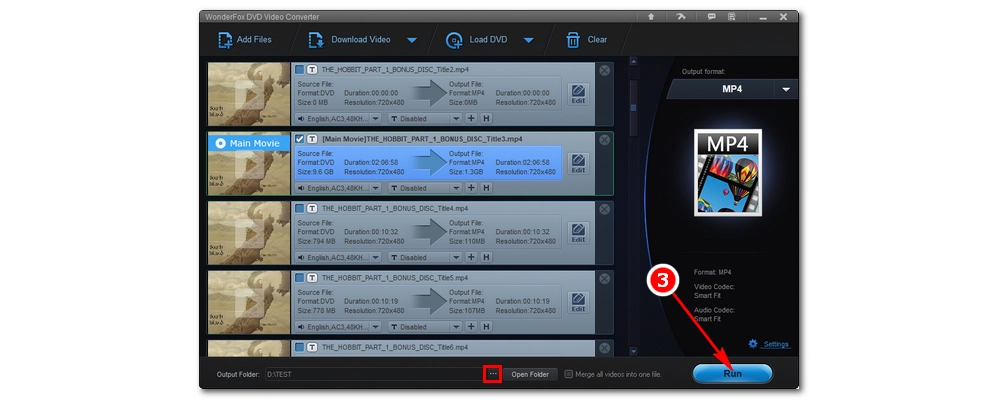1000x400 pixels.
Task: Remove Title4.mp4 with its X icon
Action: coord(605,209)
